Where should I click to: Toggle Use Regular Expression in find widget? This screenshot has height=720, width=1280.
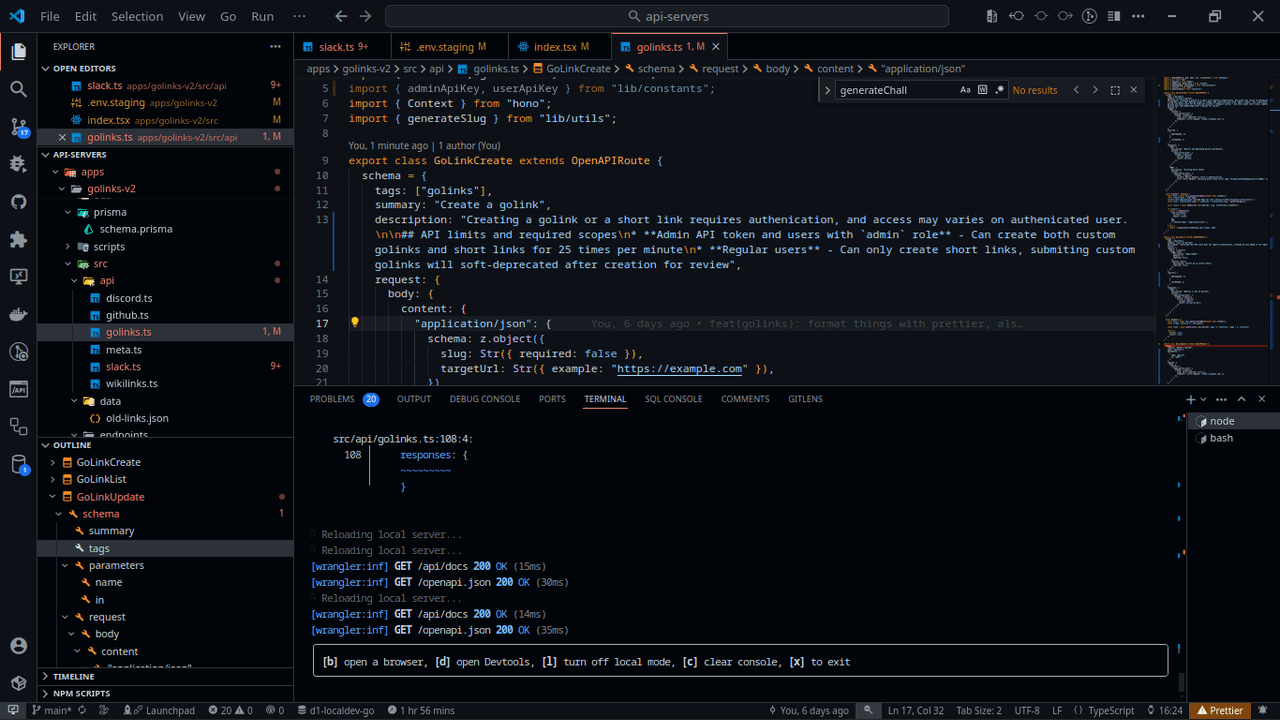coord(999,90)
